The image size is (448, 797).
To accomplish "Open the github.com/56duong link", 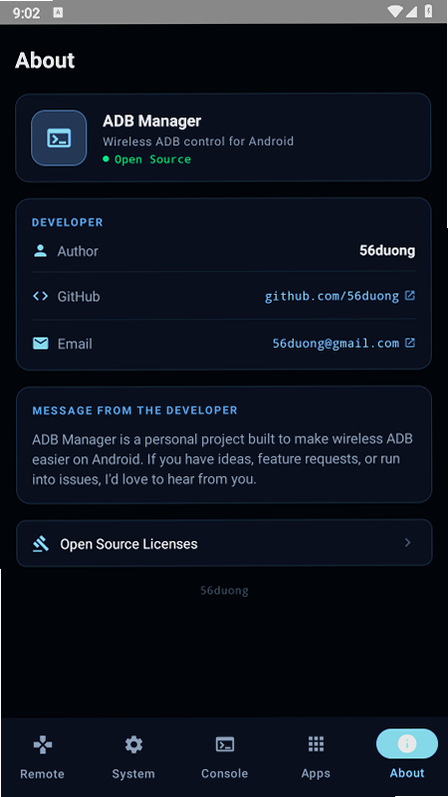I will pyautogui.click(x=332, y=296).
